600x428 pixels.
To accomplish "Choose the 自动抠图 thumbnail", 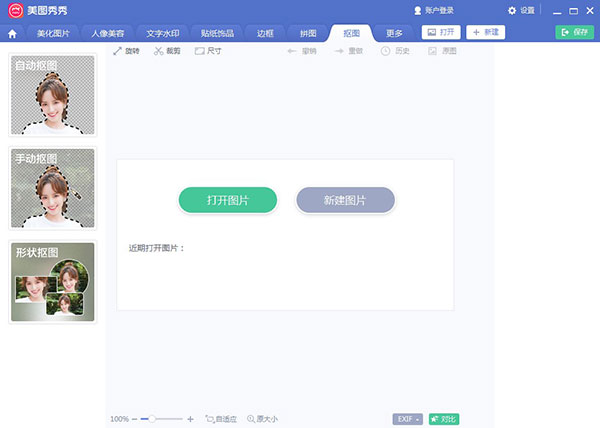I will [52, 95].
